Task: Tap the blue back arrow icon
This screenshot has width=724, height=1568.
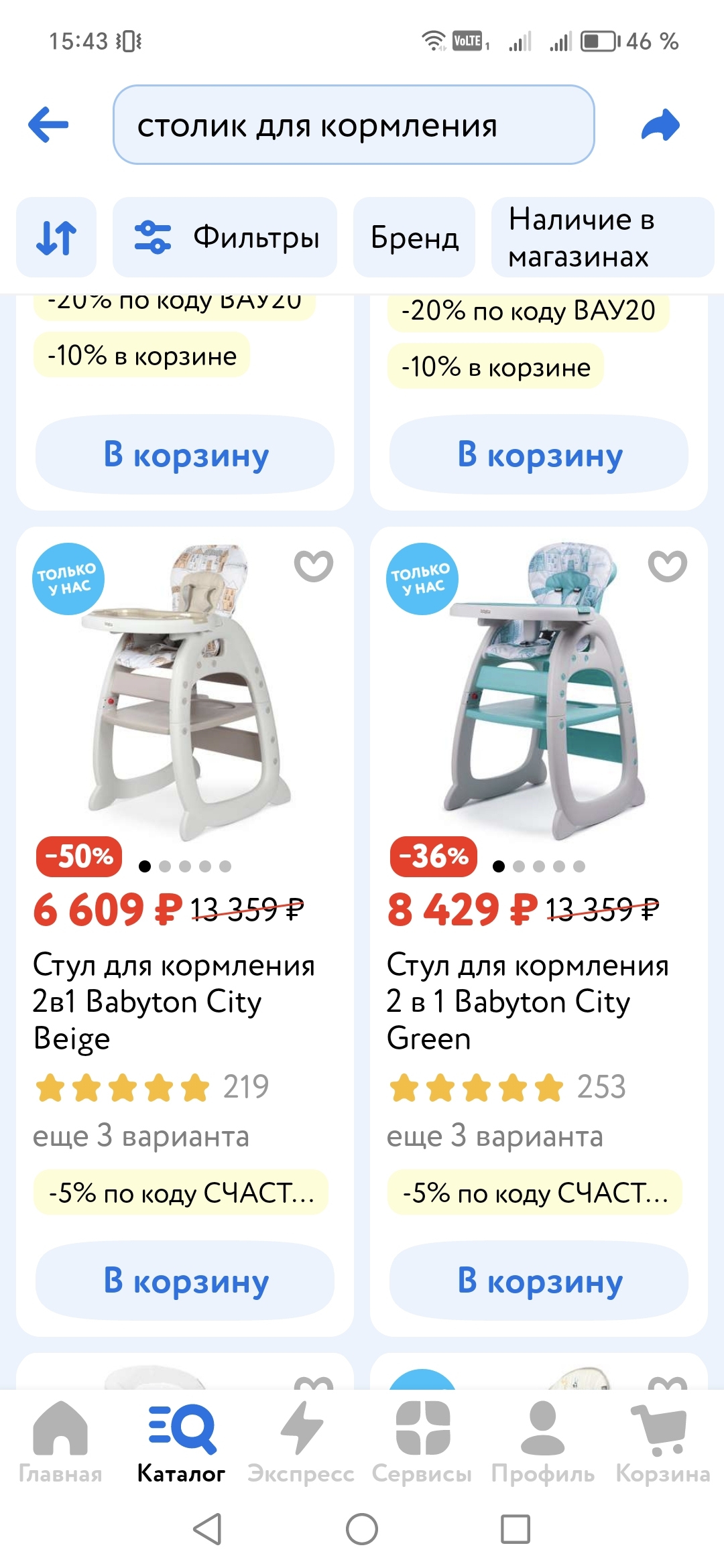Action: [48, 125]
